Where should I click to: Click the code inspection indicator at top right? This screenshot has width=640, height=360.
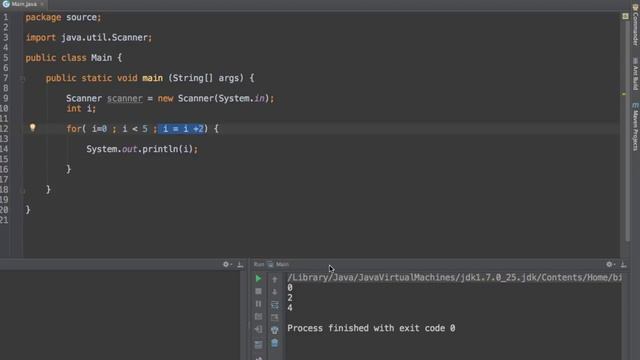point(625,16)
